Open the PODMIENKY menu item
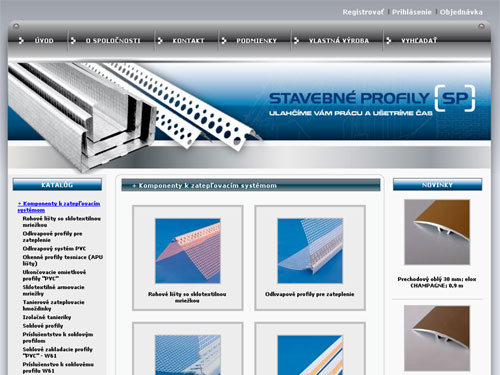The height and width of the screenshot is (375, 500). (257, 41)
